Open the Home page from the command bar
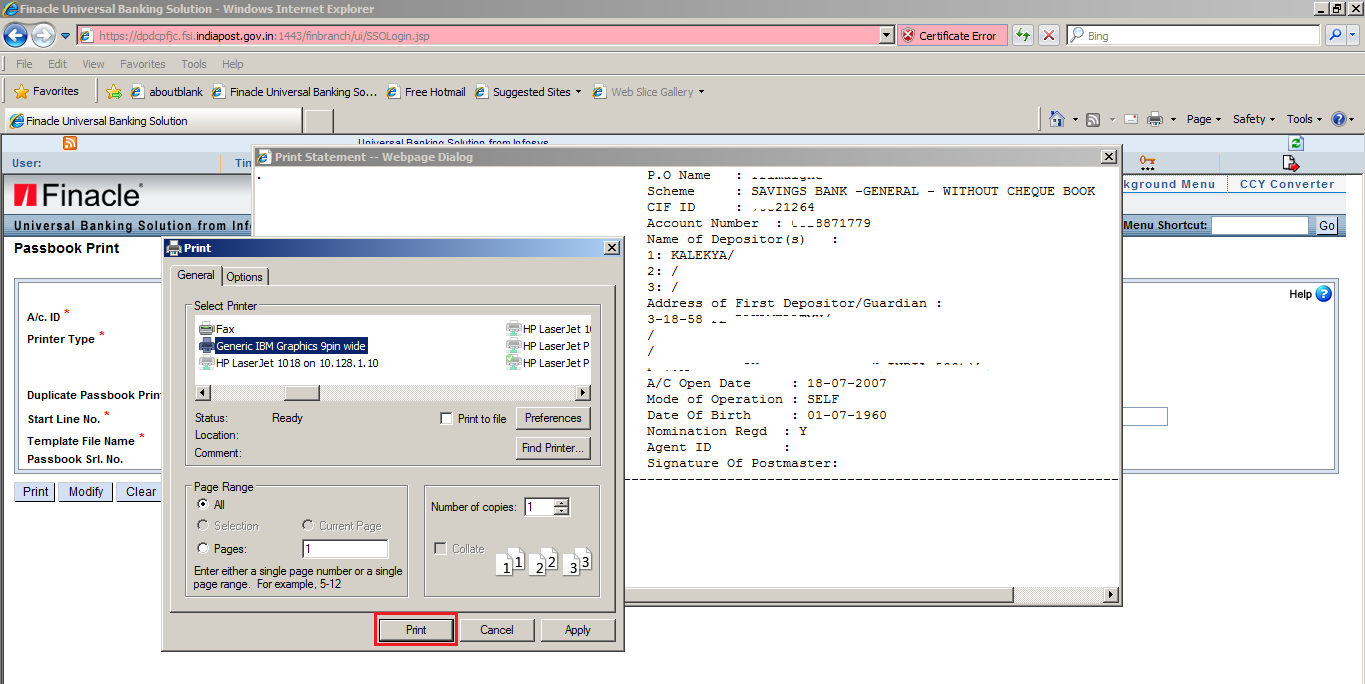 click(x=1057, y=118)
